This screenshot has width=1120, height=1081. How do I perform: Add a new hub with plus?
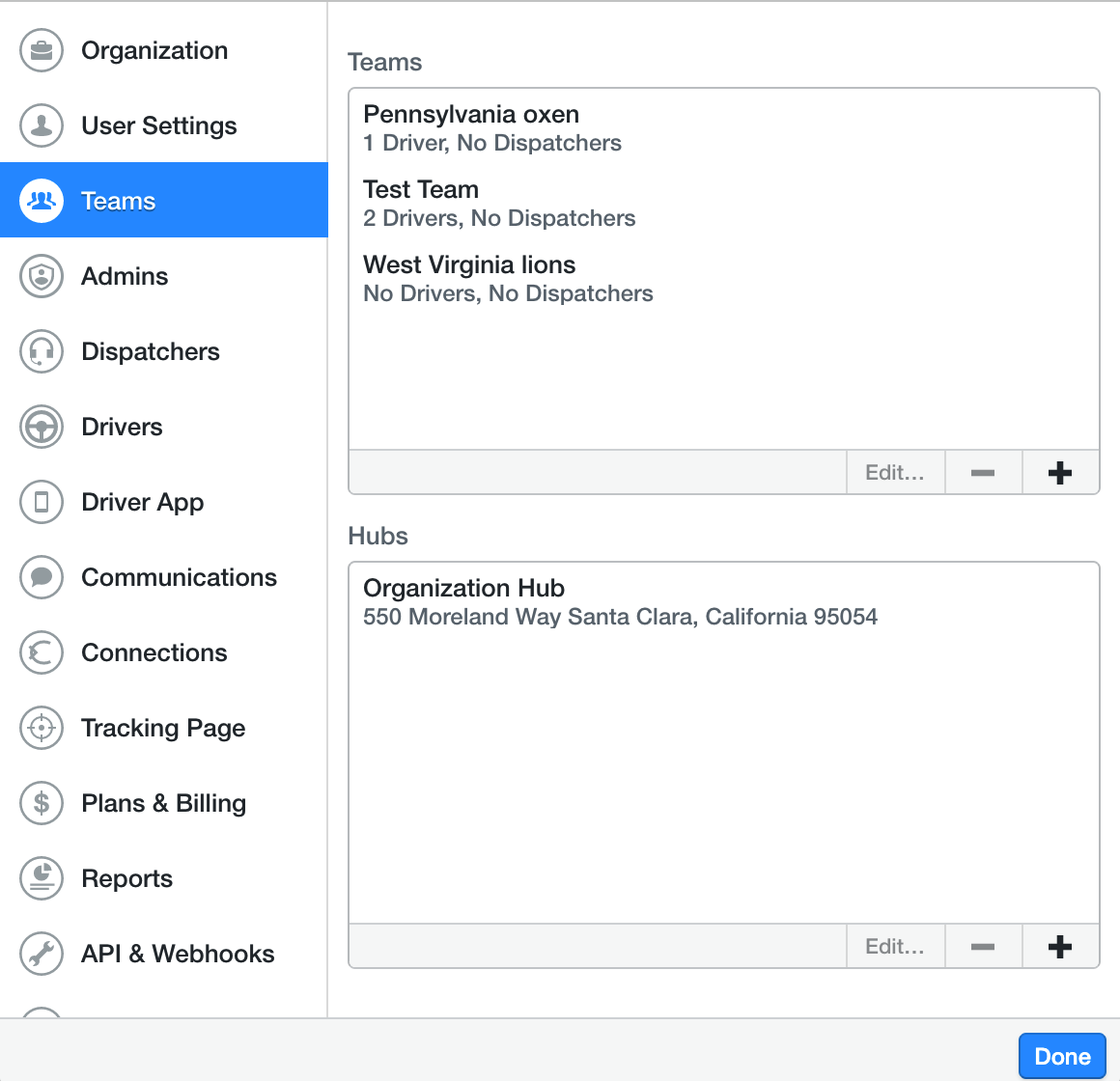[1060, 947]
